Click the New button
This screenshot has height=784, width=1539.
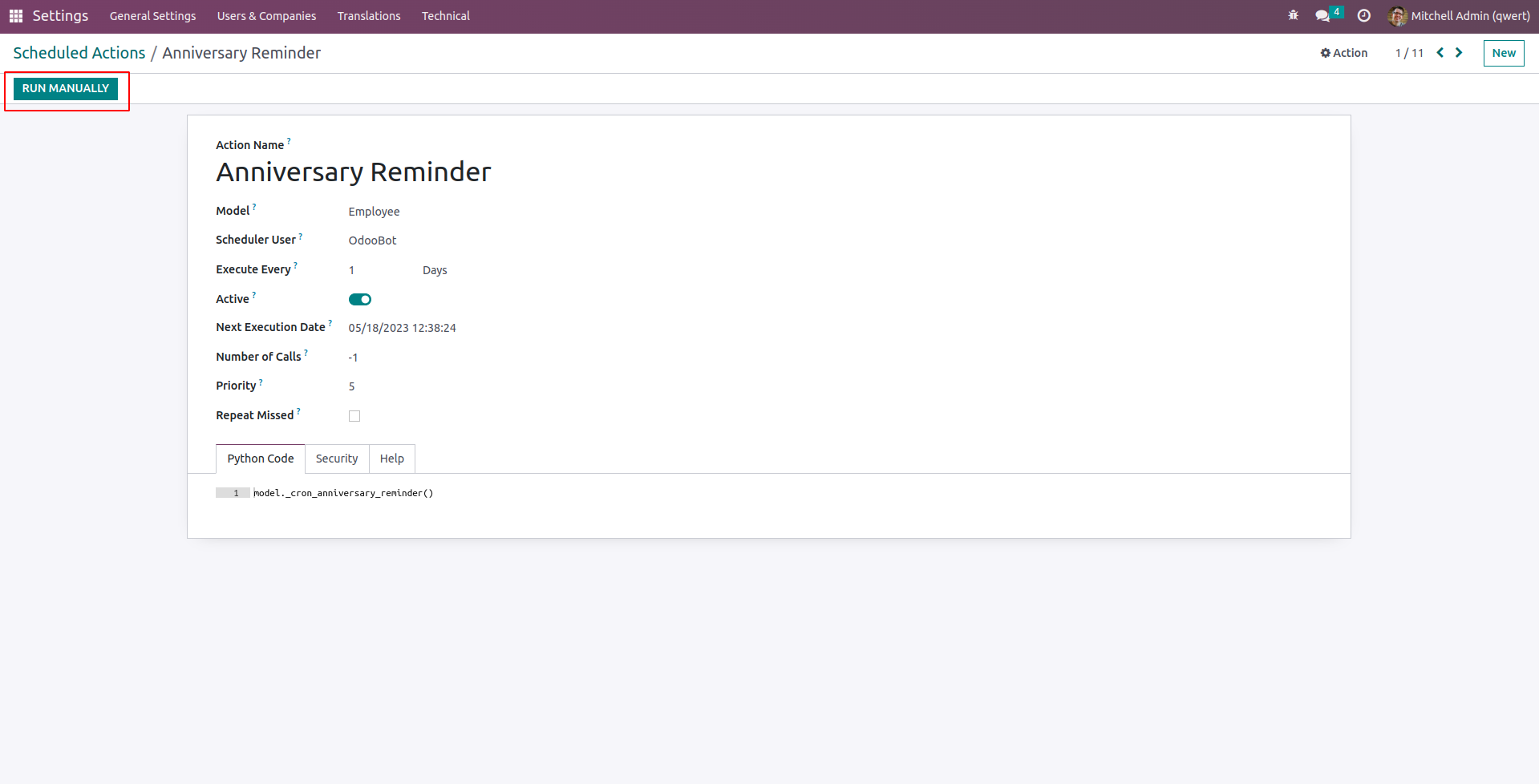[x=1504, y=53]
